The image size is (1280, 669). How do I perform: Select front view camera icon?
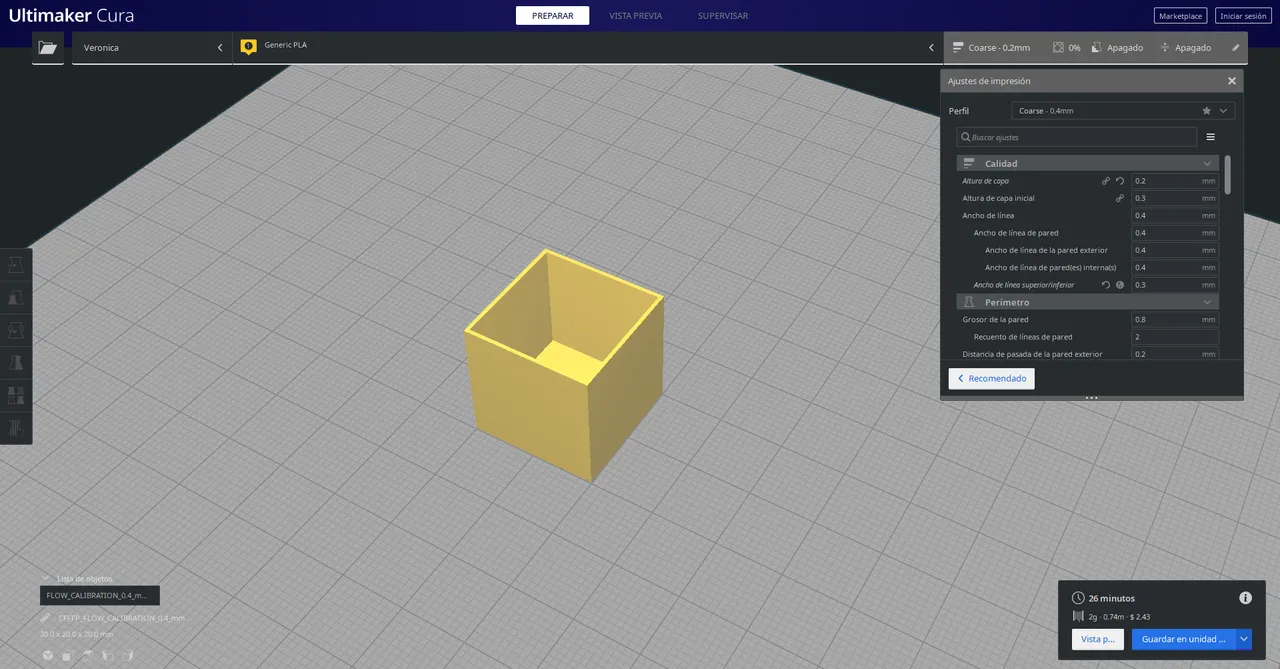coord(66,656)
